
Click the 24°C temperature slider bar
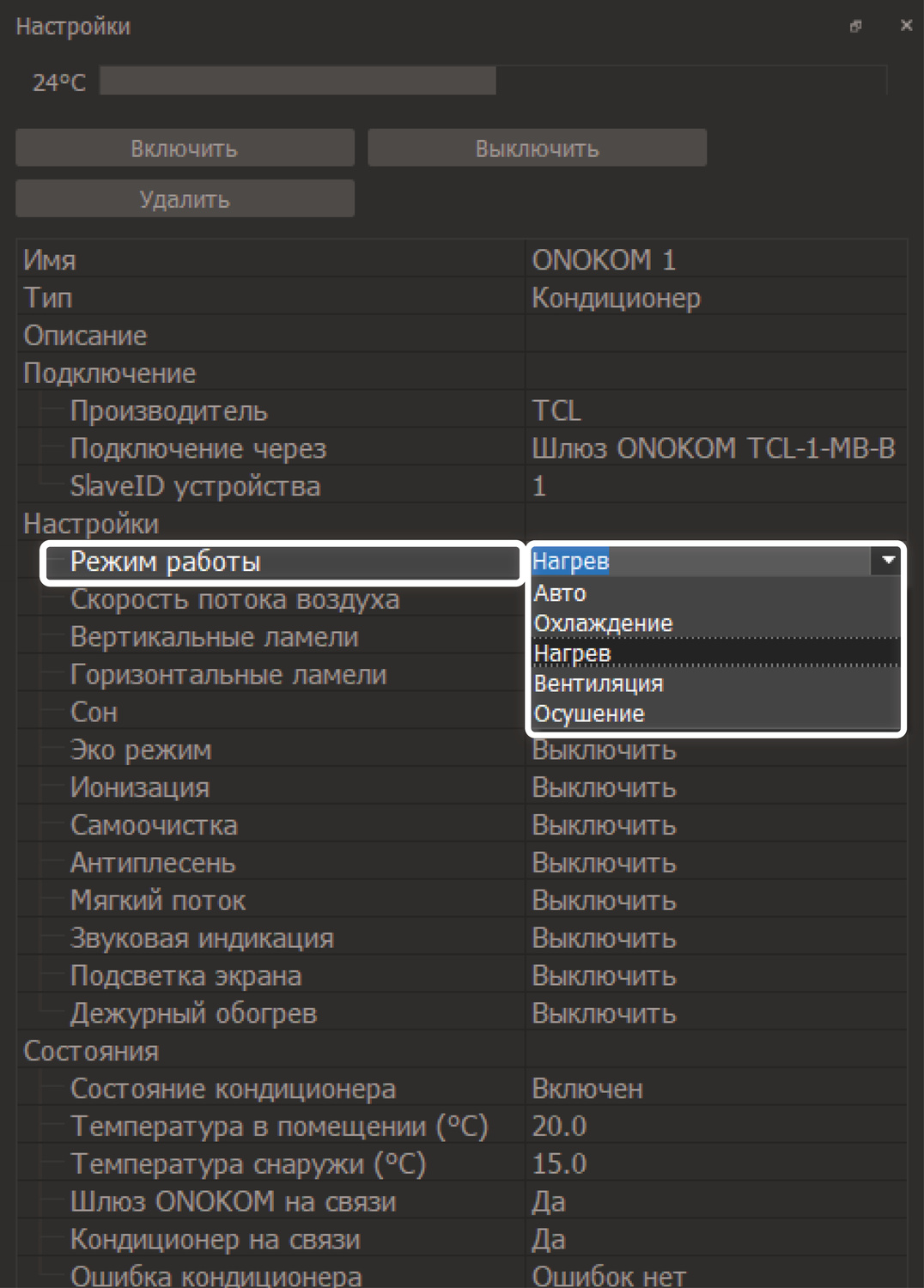[493, 82]
